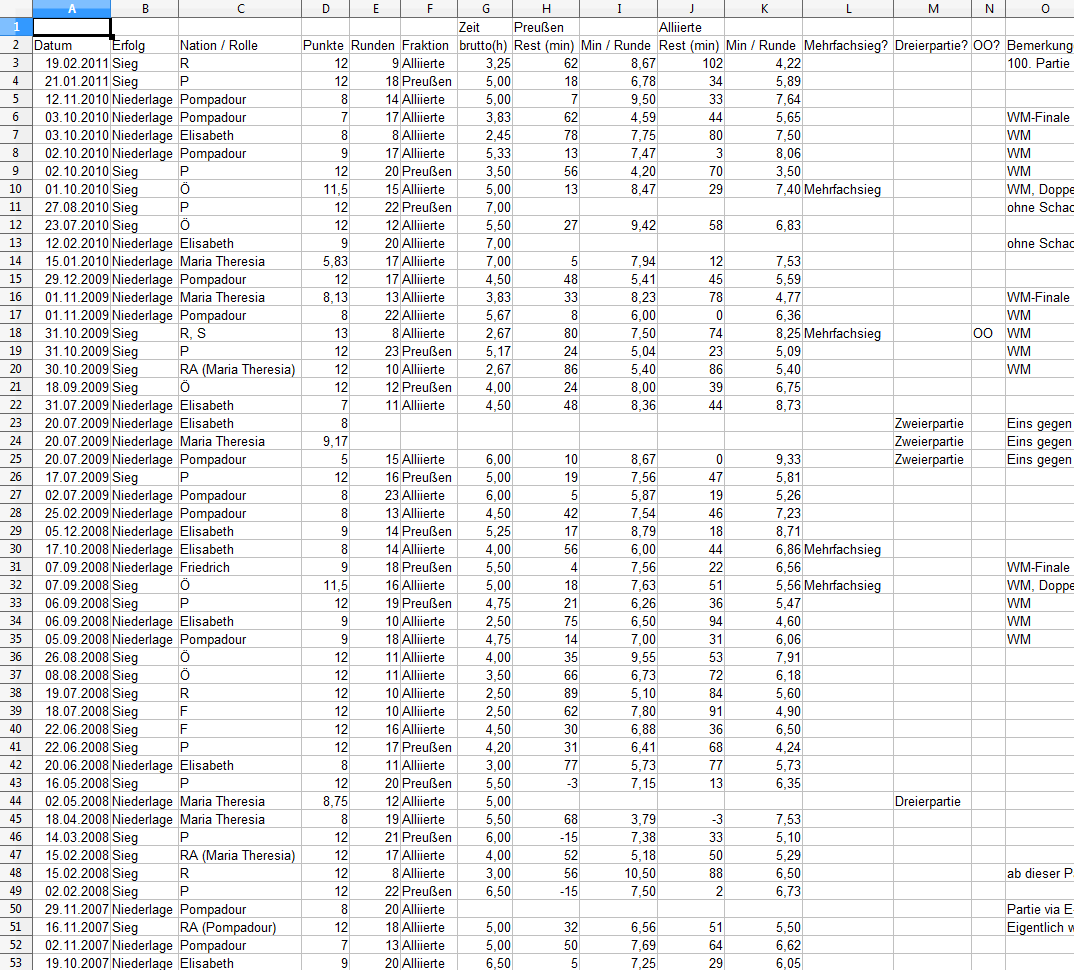Screen dimensions: 1074x970
Task: Click the 'F' nation cell in row 39
Action: [240, 711]
